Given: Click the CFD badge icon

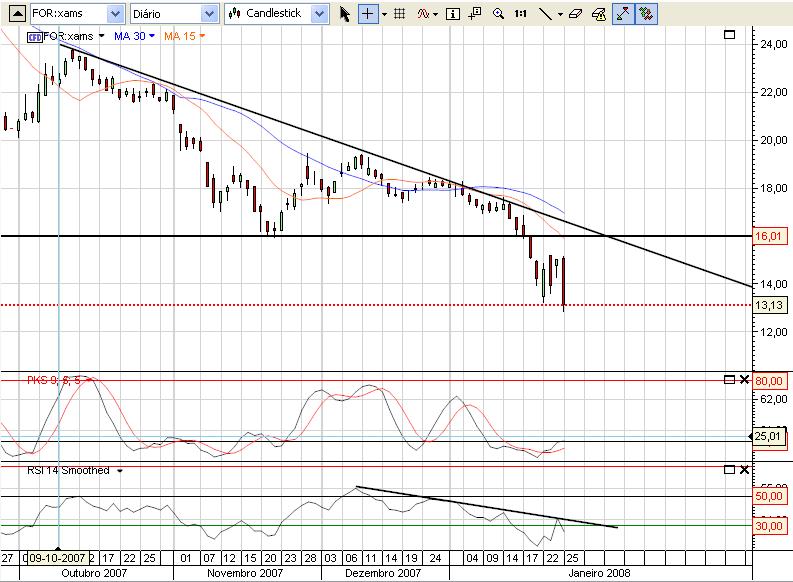Looking at the screenshot, I should [34, 36].
